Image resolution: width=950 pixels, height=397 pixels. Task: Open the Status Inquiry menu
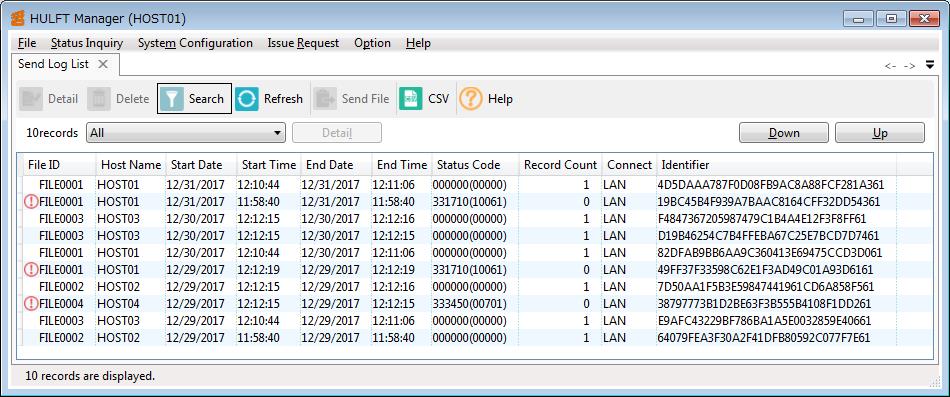click(87, 43)
